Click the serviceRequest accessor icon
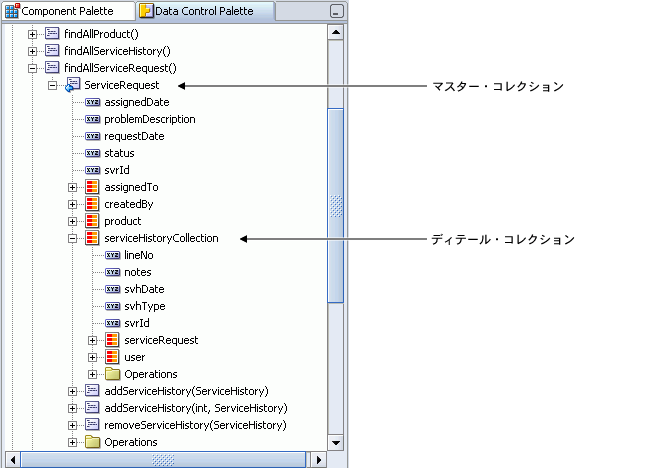Image resolution: width=648 pixels, height=468 pixels. [112, 340]
